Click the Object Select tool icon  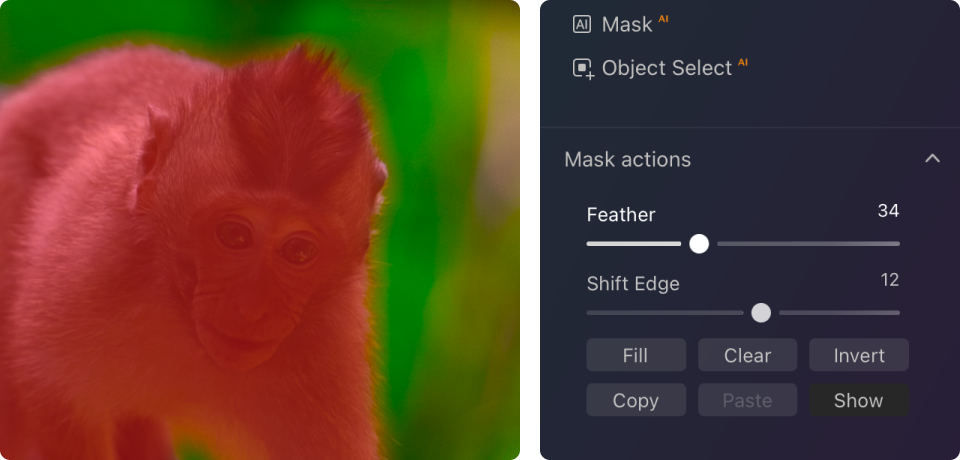[583, 68]
